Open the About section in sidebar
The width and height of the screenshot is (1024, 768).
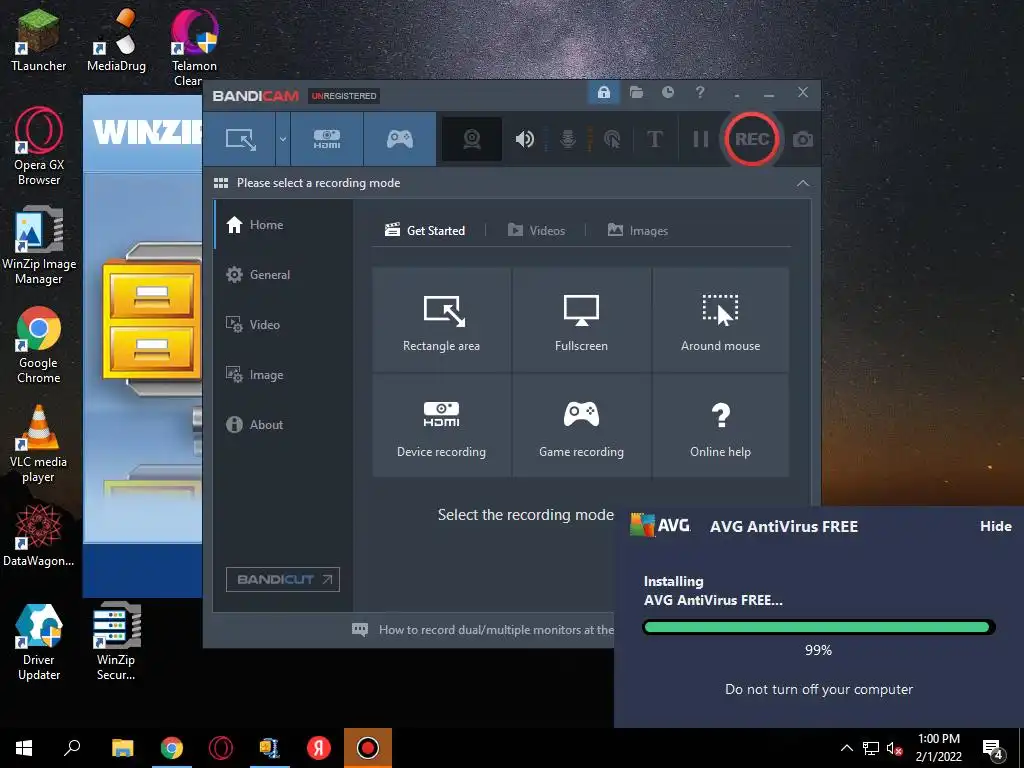click(x=283, y=424)
